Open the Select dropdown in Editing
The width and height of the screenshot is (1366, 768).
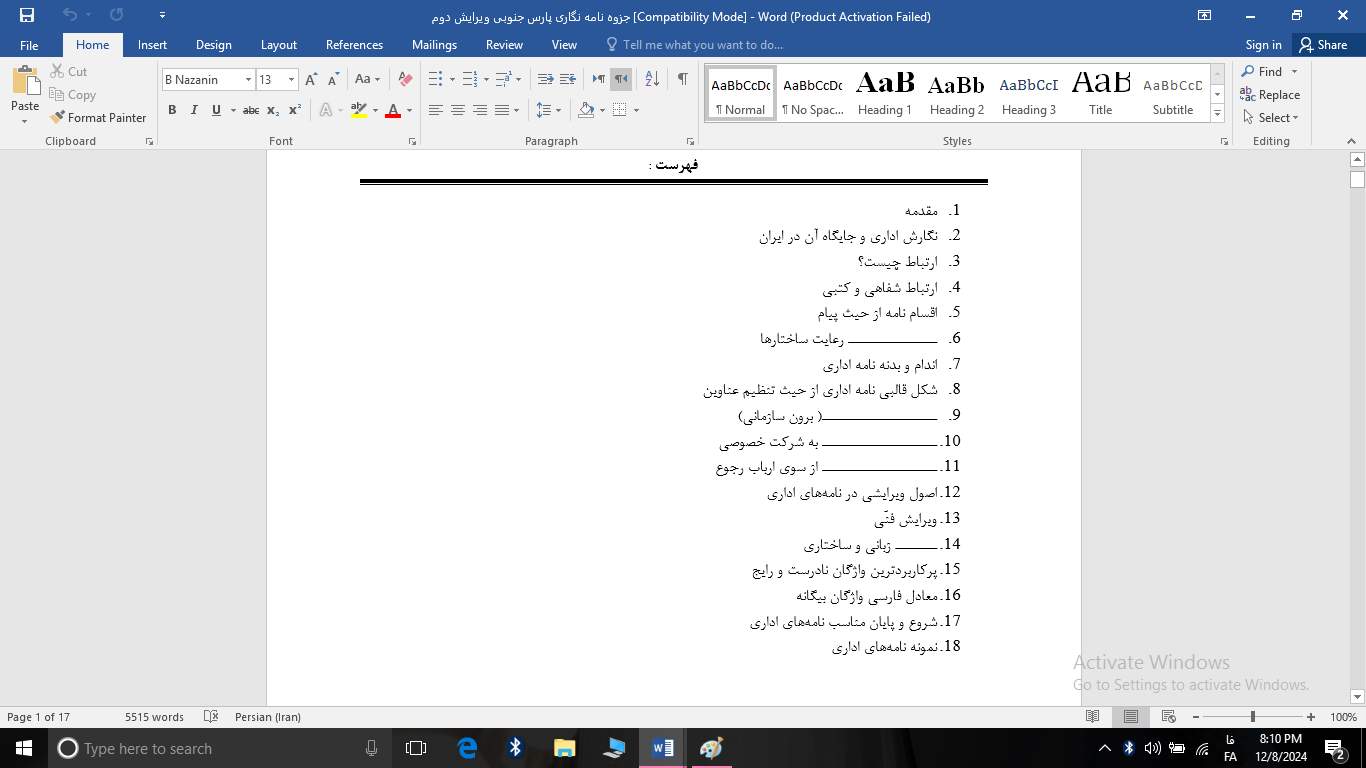[x=1270, y=117]
